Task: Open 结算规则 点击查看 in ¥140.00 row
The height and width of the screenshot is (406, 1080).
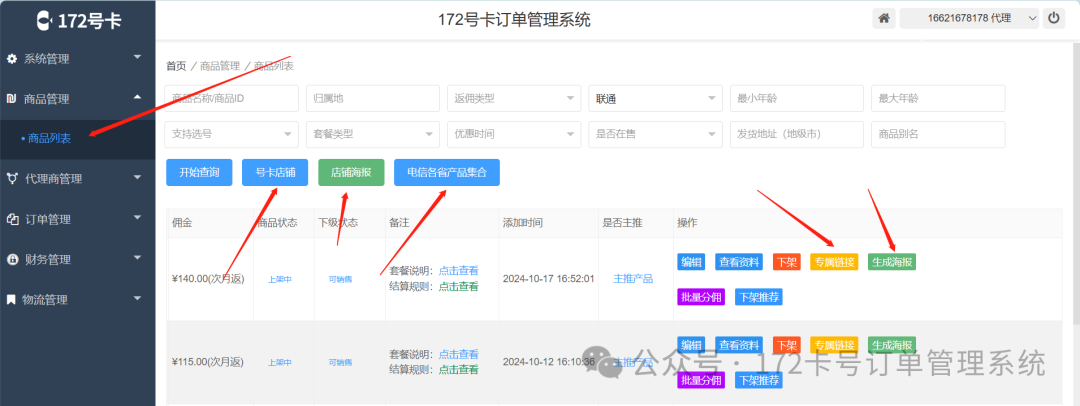Action: click(459, 286)
